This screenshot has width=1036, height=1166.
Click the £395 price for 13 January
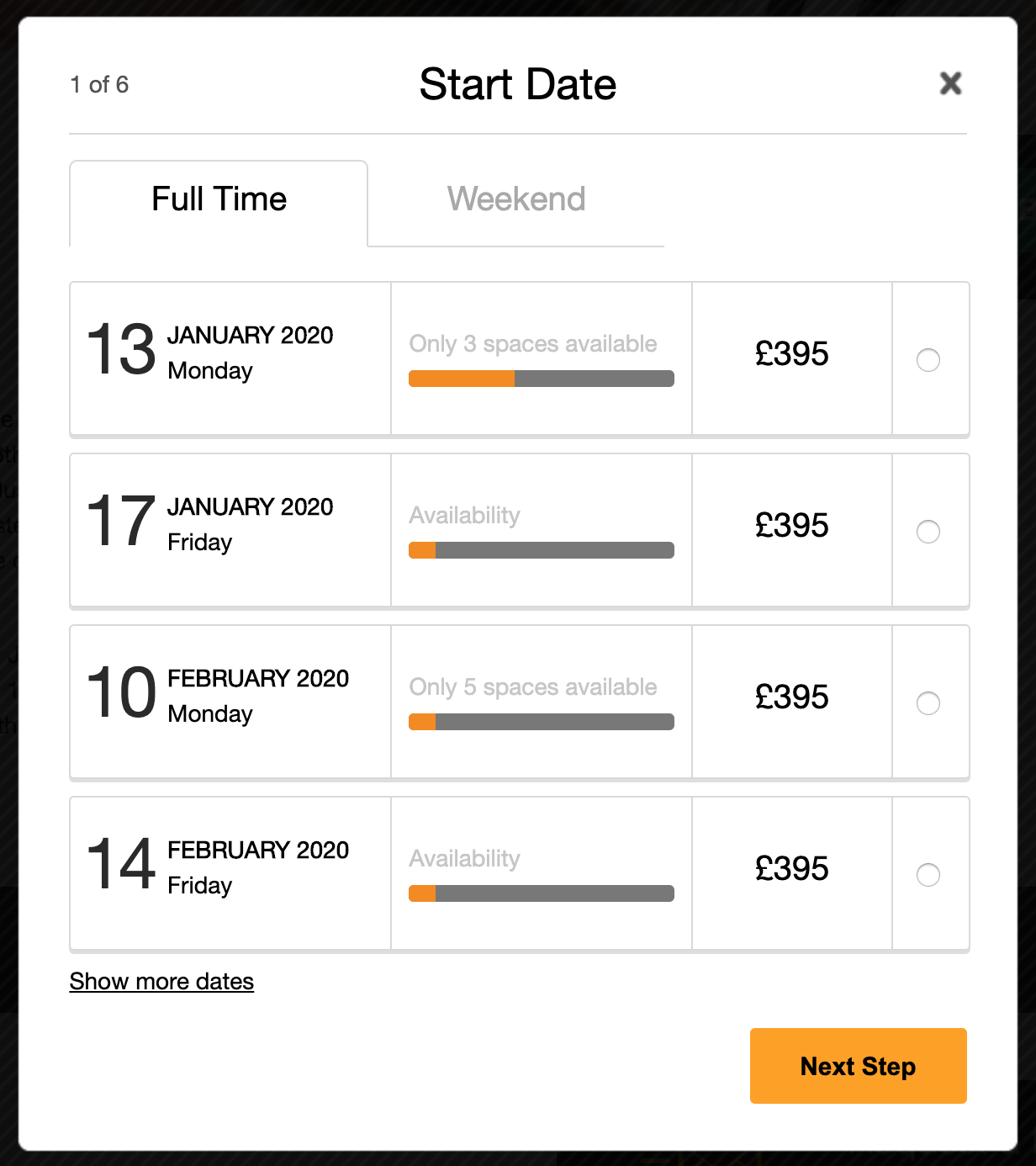(x=791, y=354)
